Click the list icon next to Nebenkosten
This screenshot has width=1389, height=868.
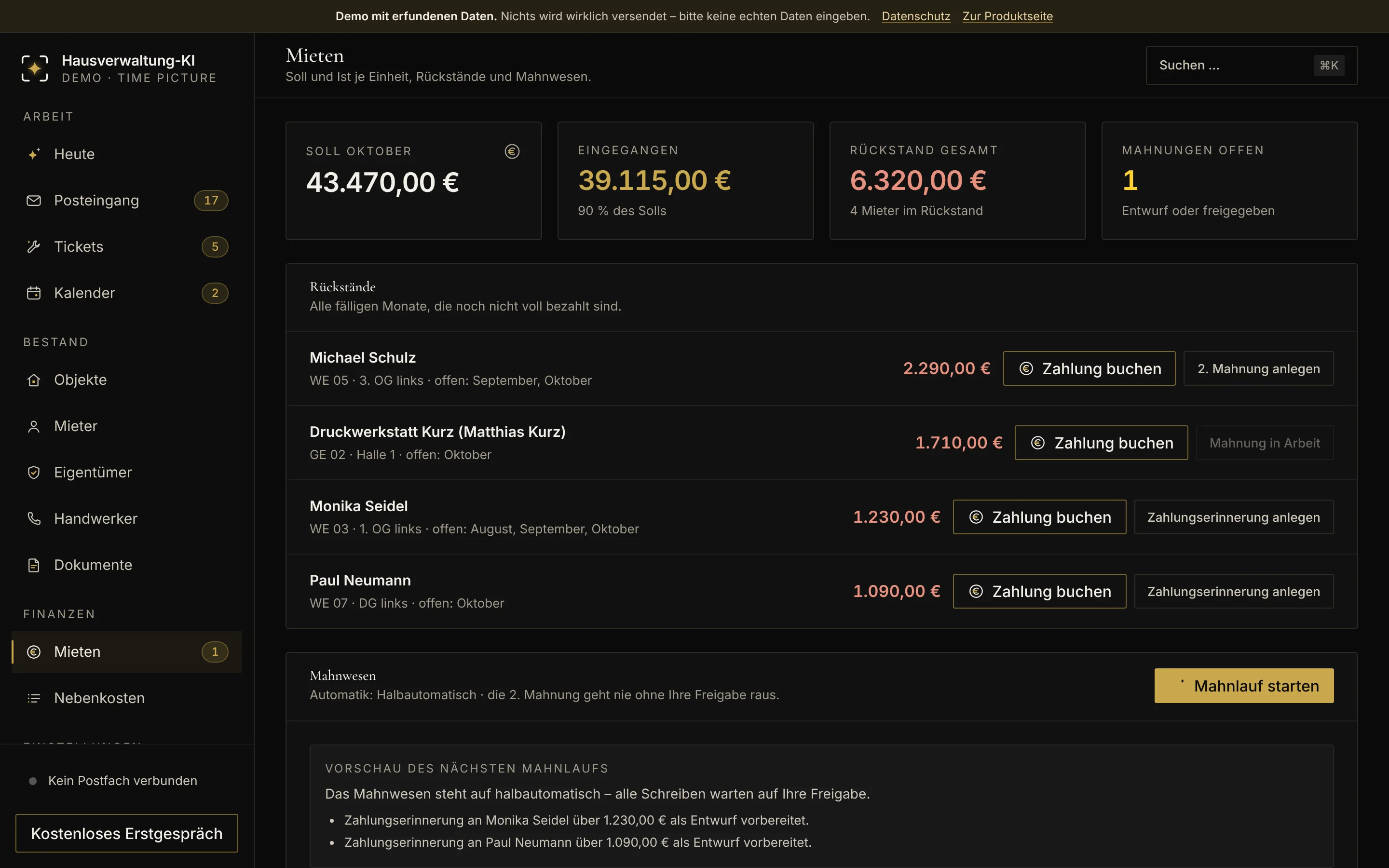pyautogui.click(x=34, y=698)
